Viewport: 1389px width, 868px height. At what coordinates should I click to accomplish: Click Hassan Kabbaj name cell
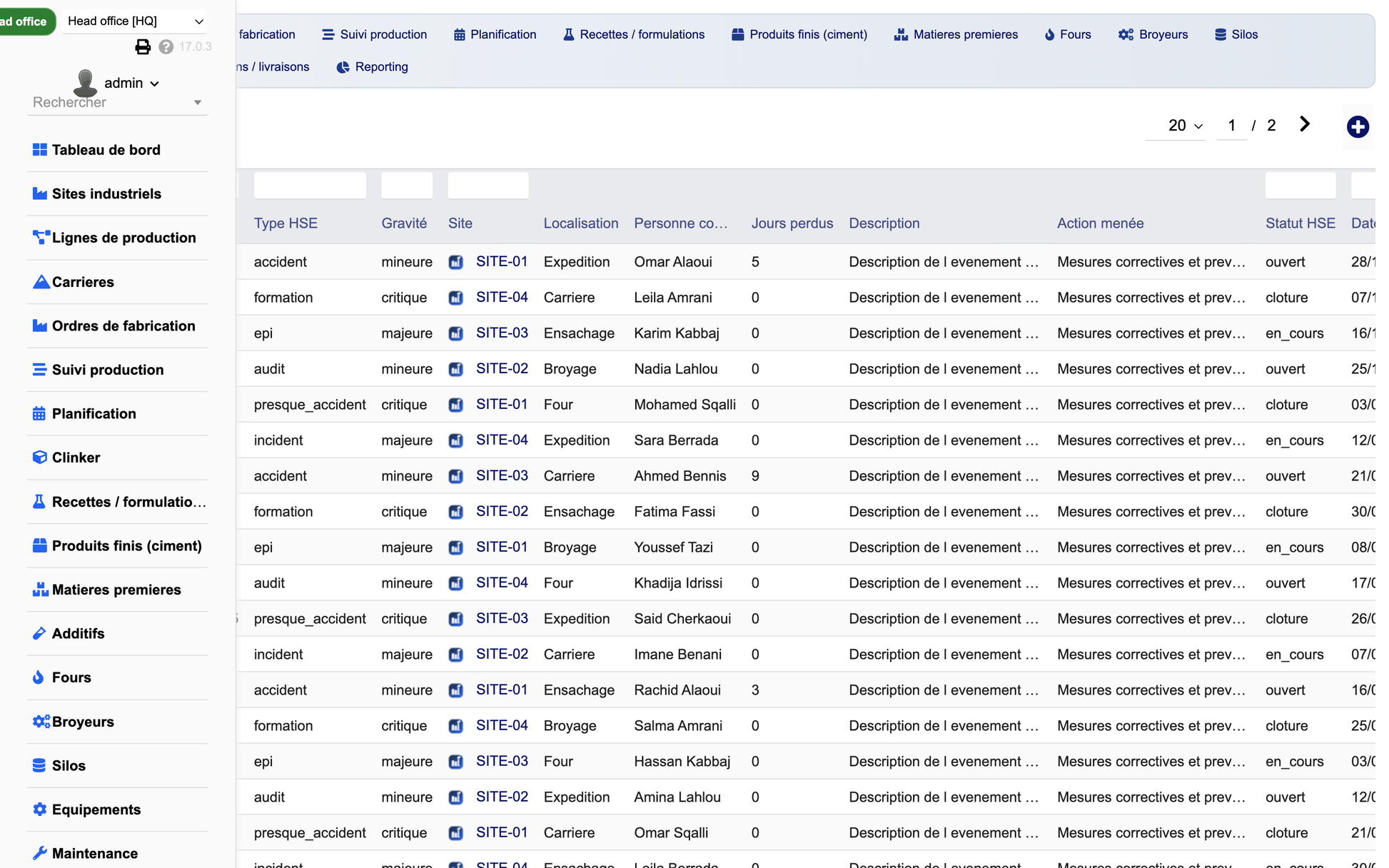click(682, 762)
